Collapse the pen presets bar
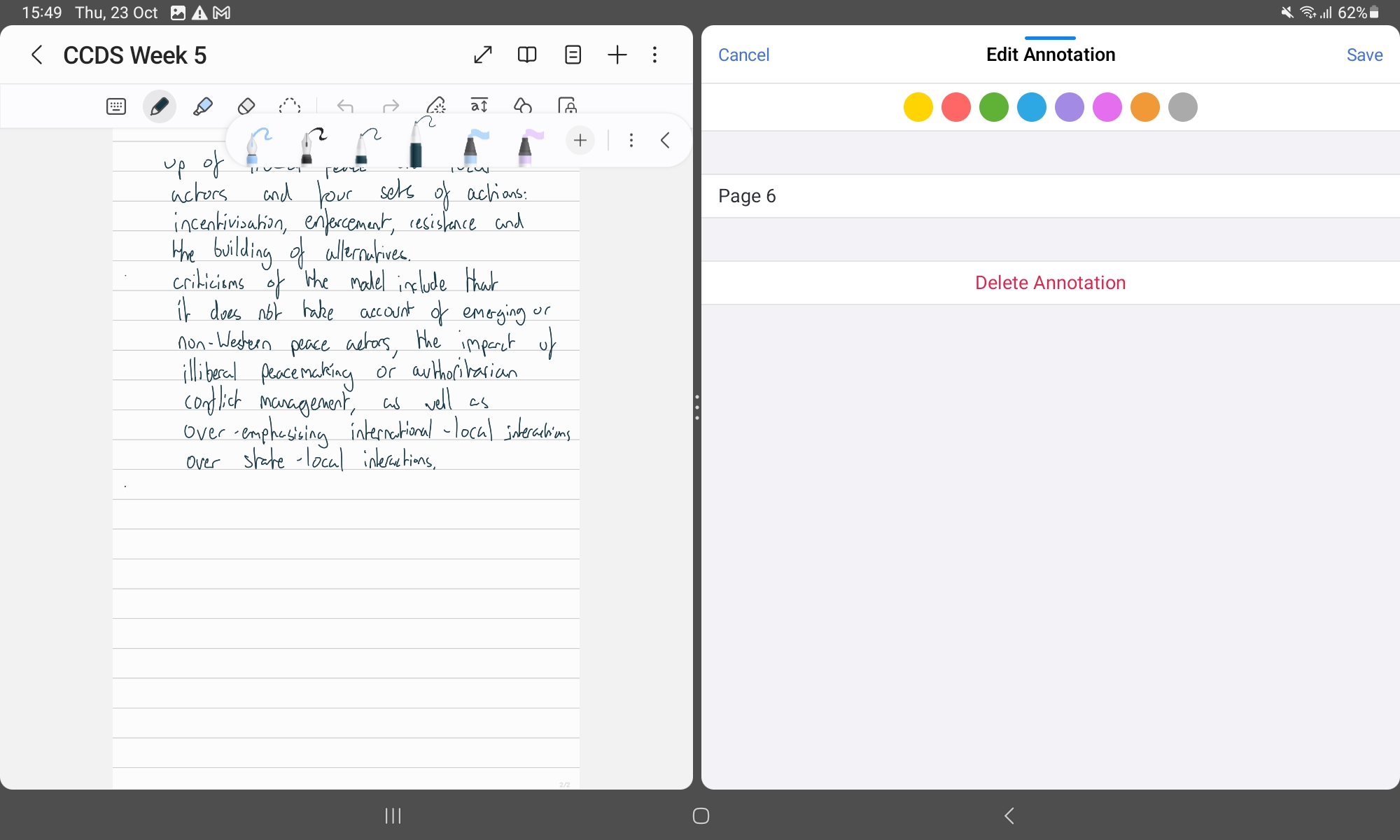 click(x=665, y=140)
